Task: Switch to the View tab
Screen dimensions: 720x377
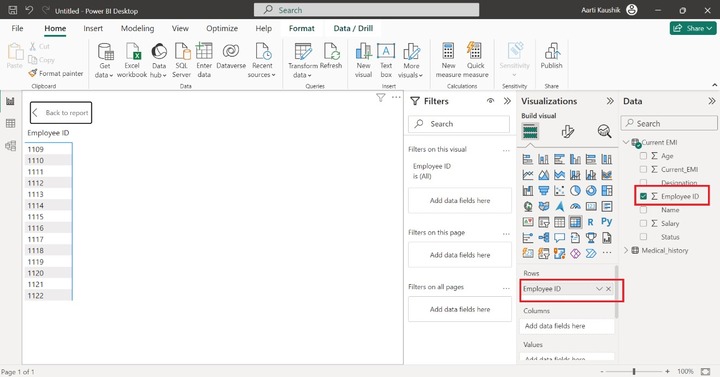Action: click(180, 28)
